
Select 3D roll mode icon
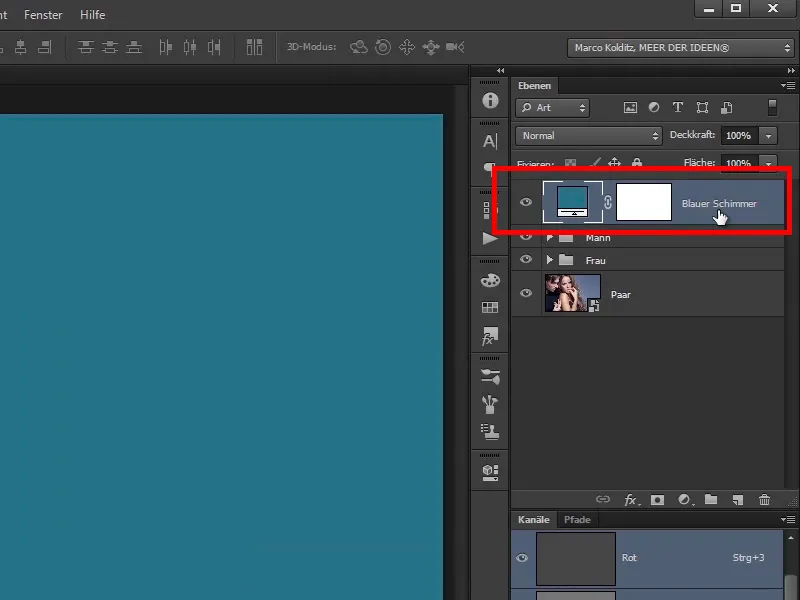tap(383, 47)
